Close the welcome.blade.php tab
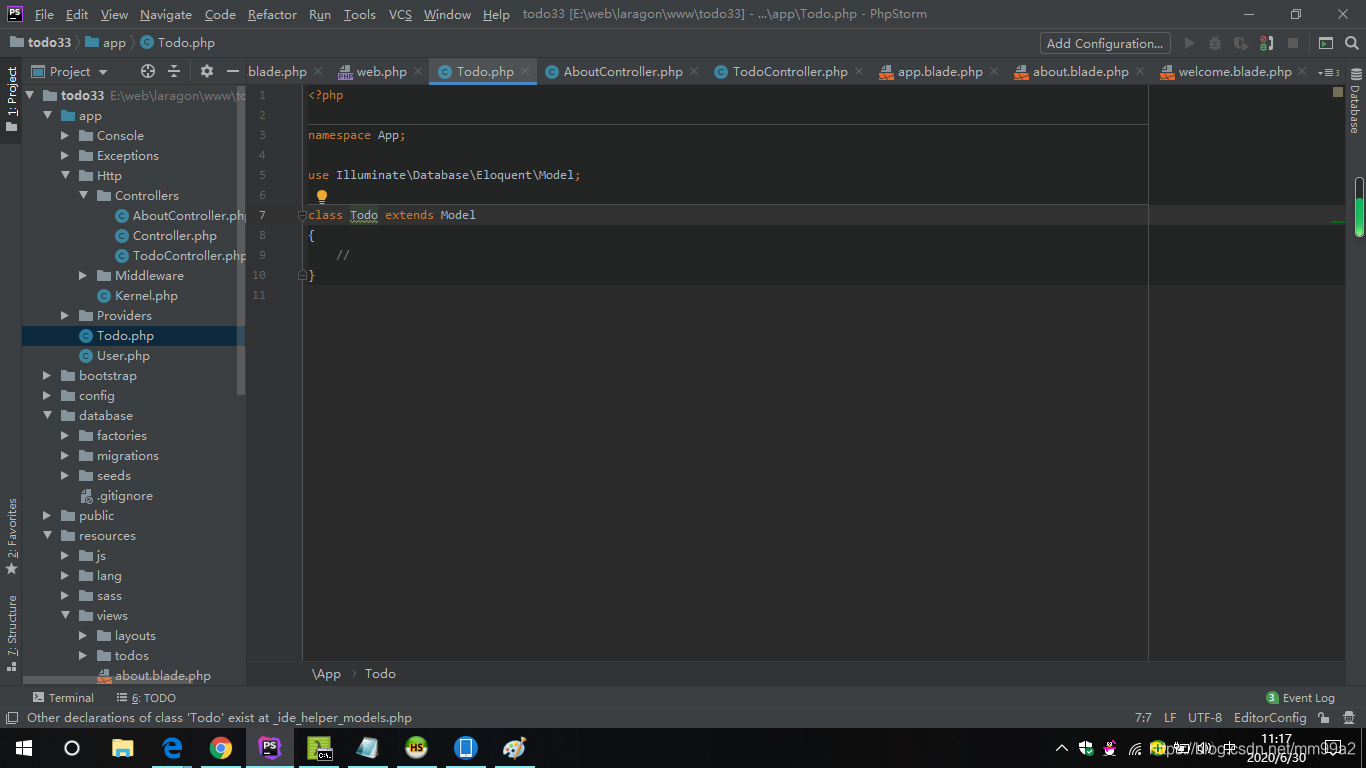The height and width of the screenshot is (768, 1366). click(x=1302, y=72)
